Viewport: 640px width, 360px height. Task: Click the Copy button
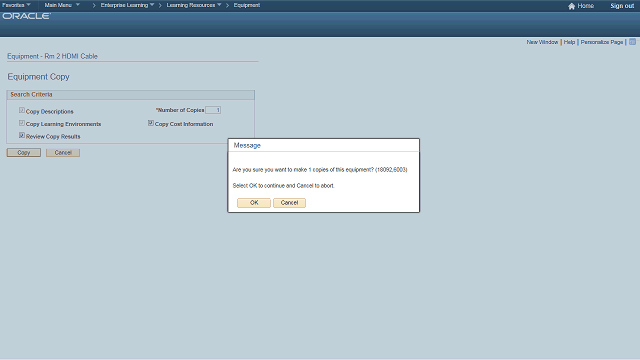pos(24,153)
